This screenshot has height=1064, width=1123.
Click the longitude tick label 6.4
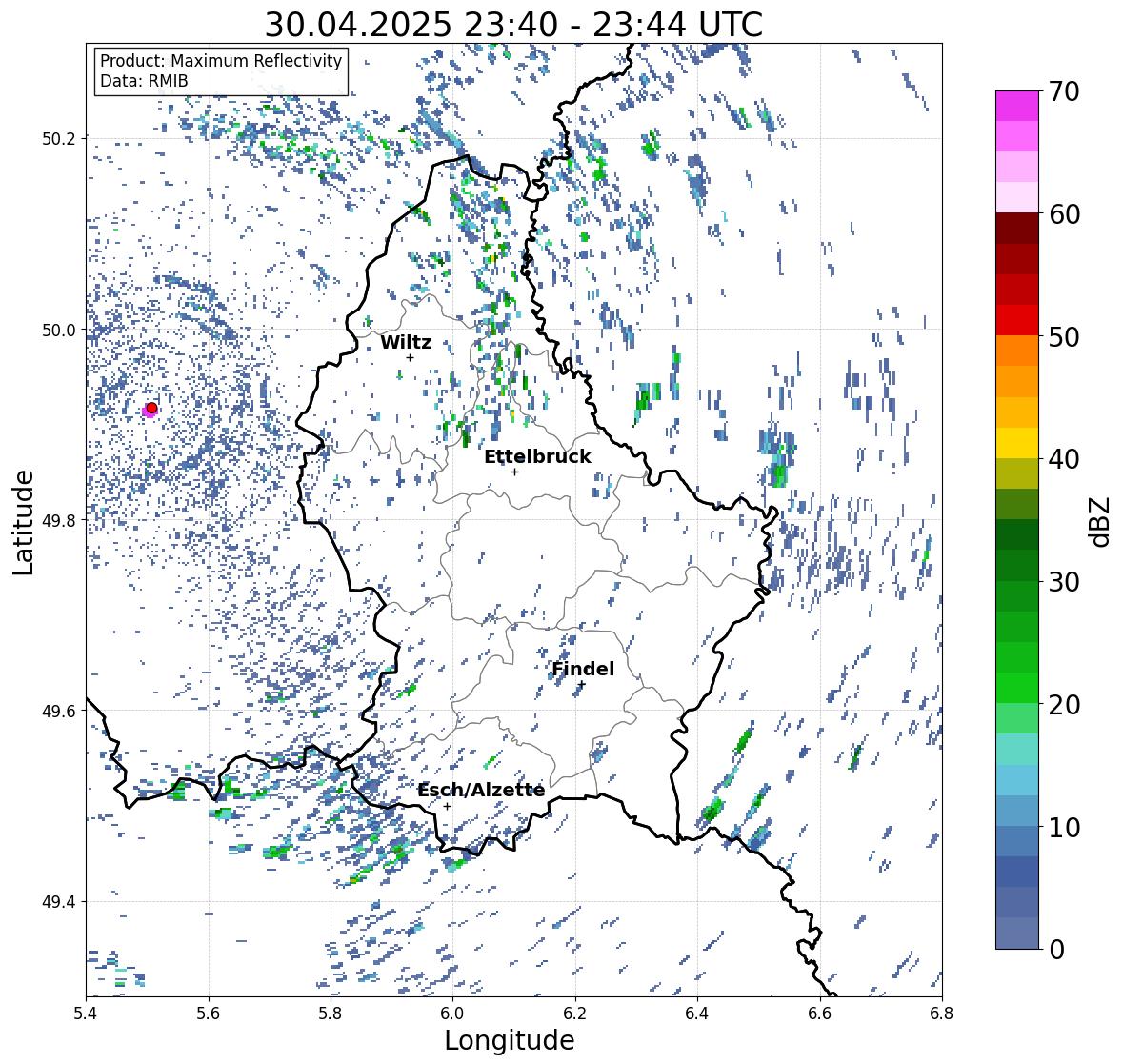697,1013
